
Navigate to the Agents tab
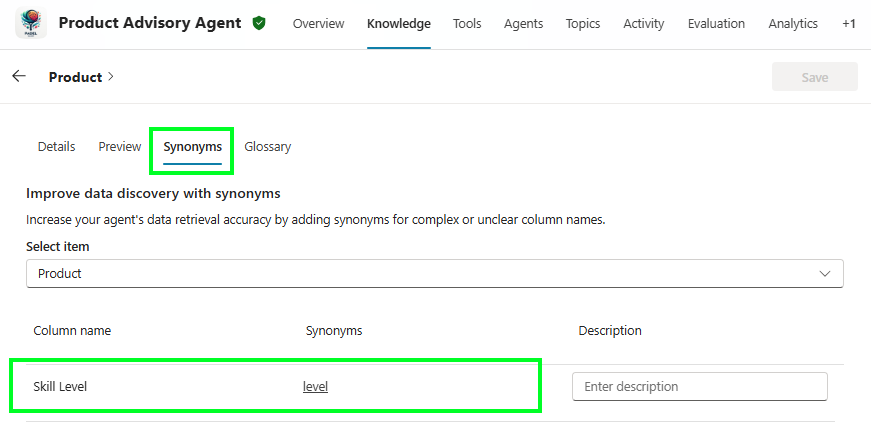524,24
